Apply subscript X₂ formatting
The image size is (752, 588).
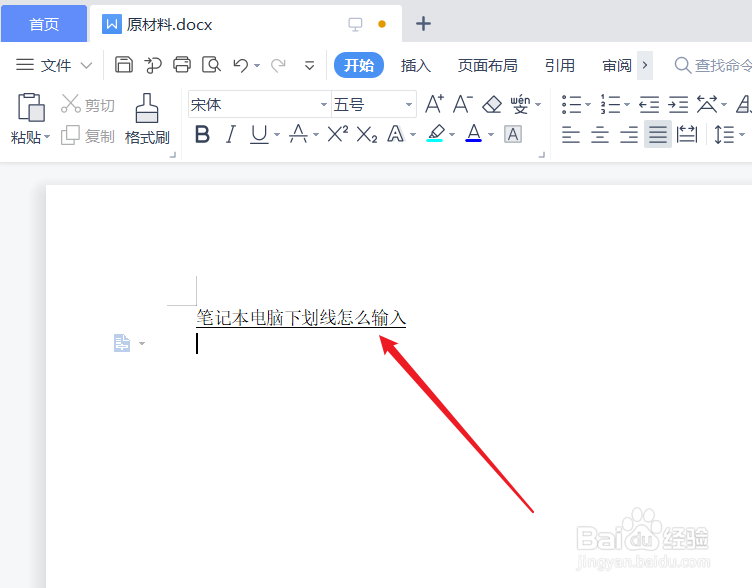(367, 135)
